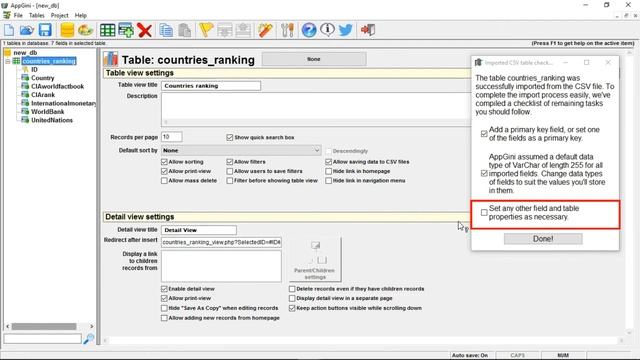Enable Delete records even if they have children
This screenshot has height=360, width=640.
[292, 289]
